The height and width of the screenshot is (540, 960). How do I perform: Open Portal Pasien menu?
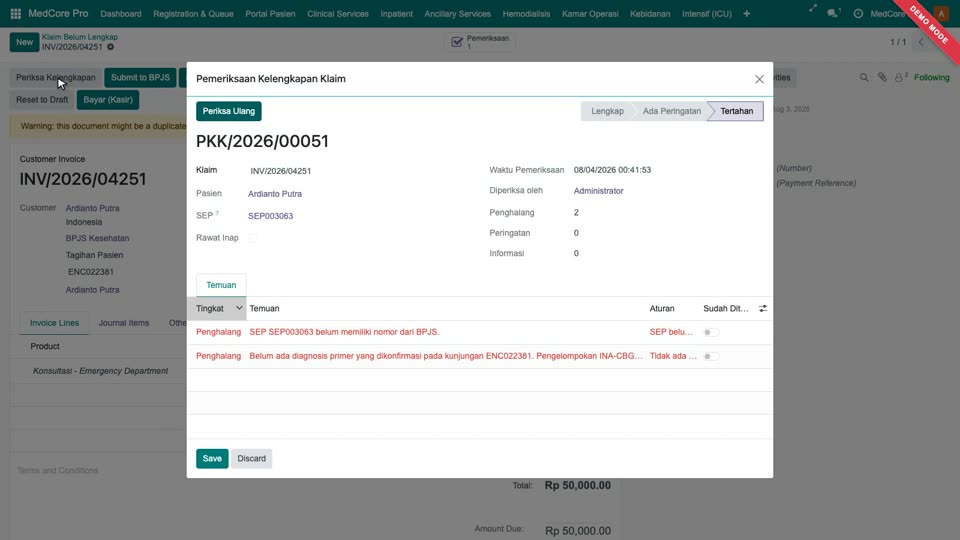[x=270, y=13]
